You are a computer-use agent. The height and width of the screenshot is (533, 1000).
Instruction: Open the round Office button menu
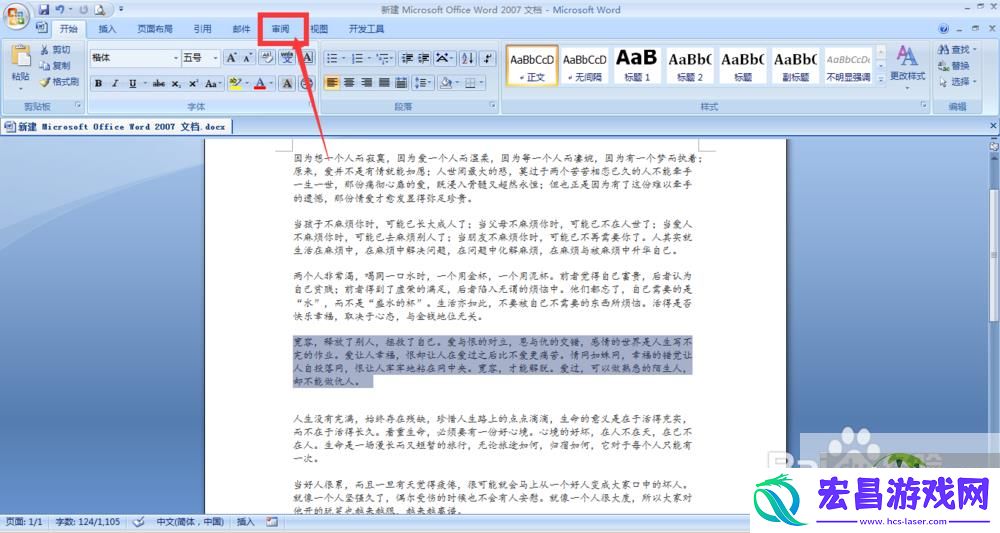point(17,16)
